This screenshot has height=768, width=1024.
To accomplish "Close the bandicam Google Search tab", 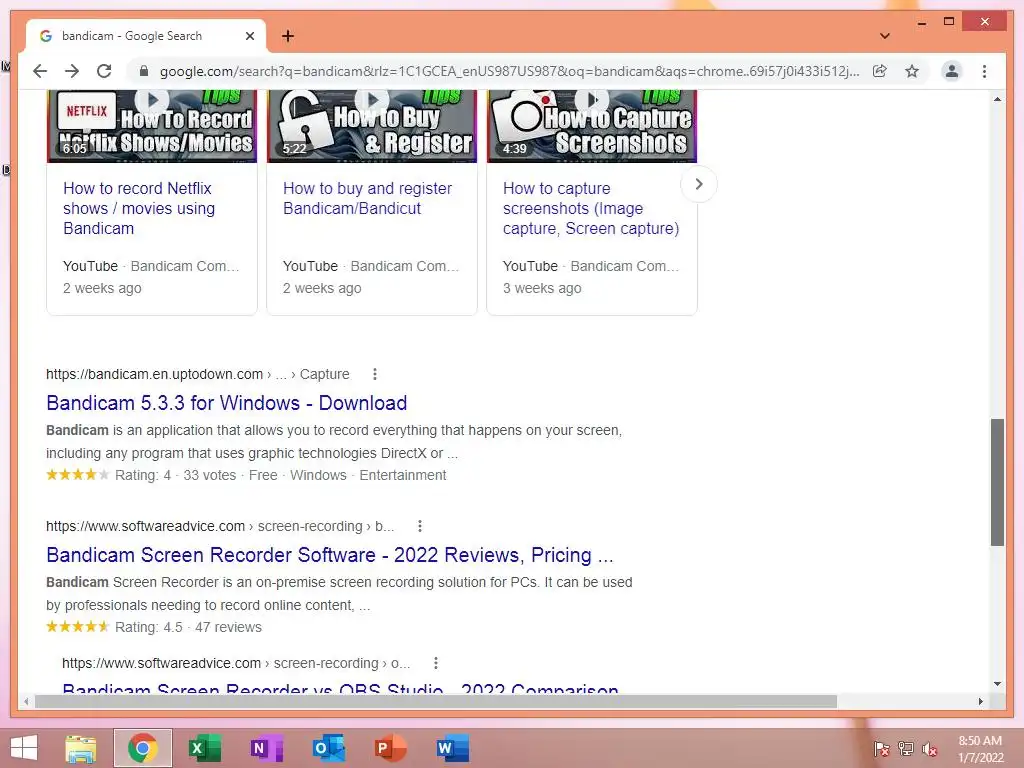I will [x=249, y=36].
